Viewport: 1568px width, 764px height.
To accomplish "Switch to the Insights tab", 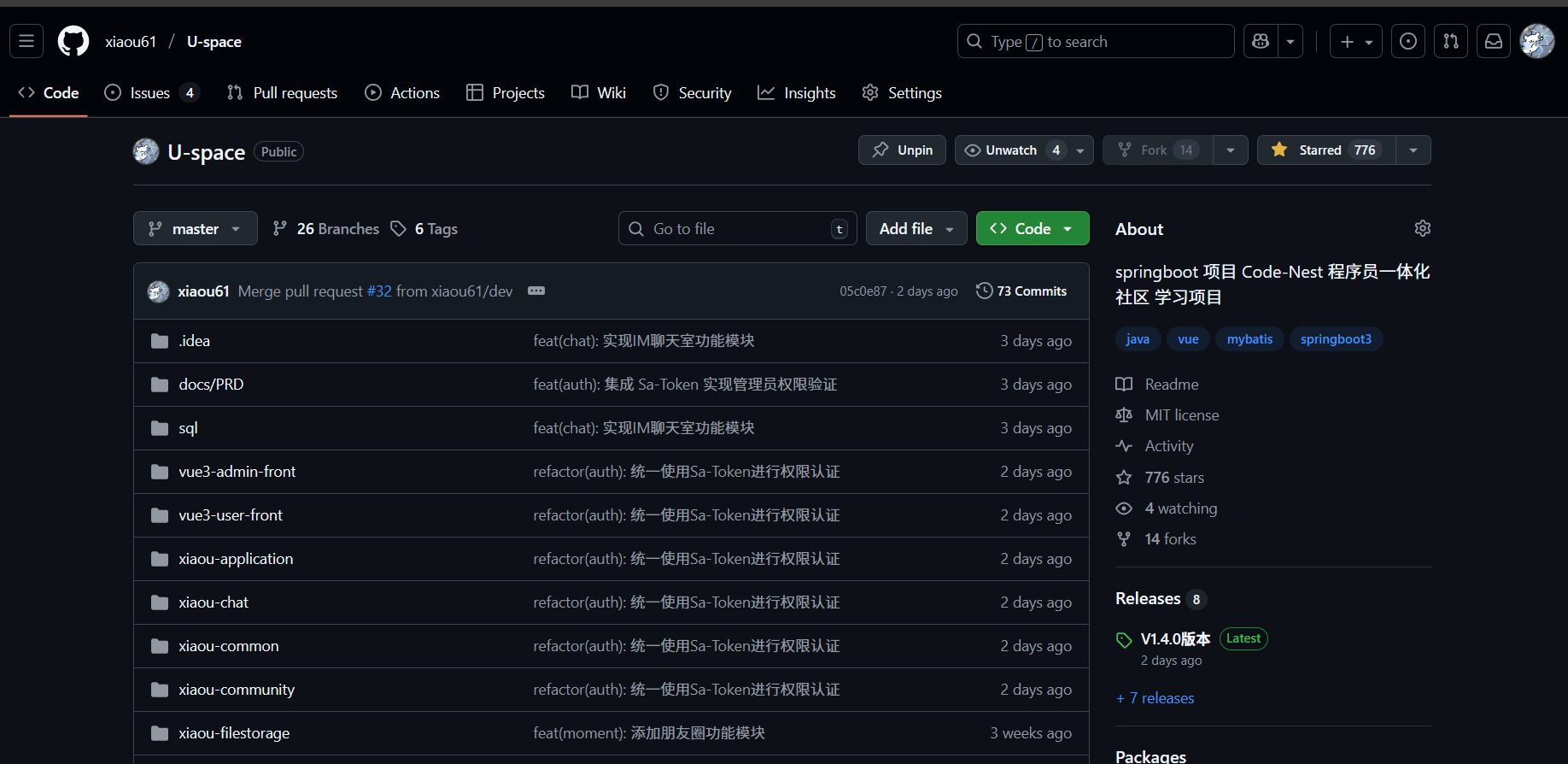I will 797,92.
